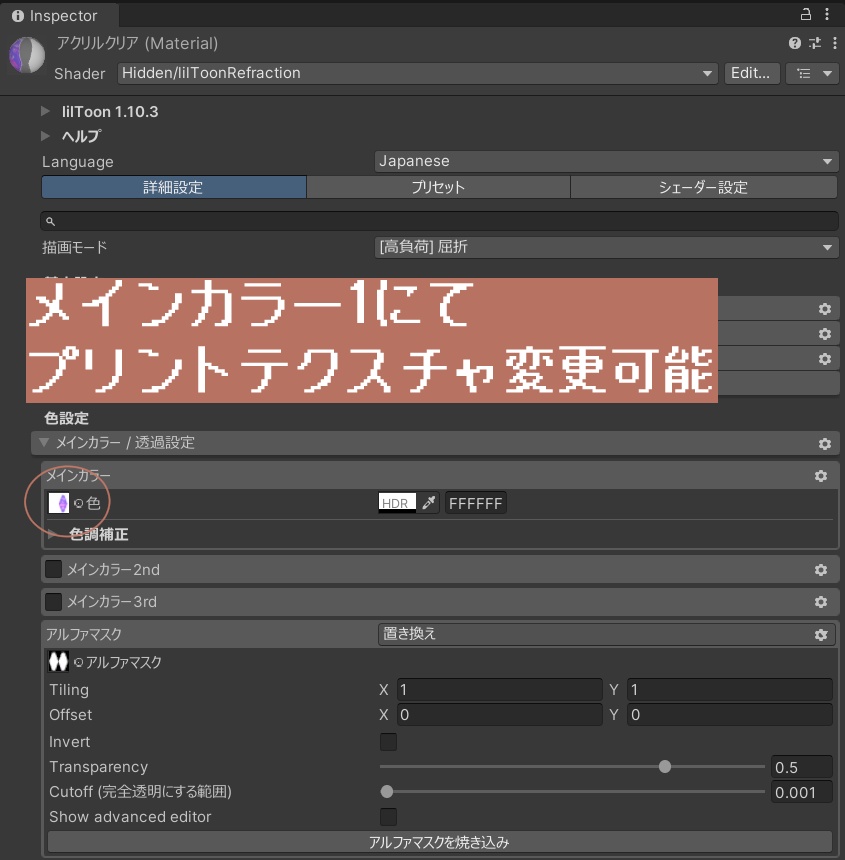Open gear menu for メインカラー3rd
The width and height of the screenshot is (845, 860).
coord(821,602)
